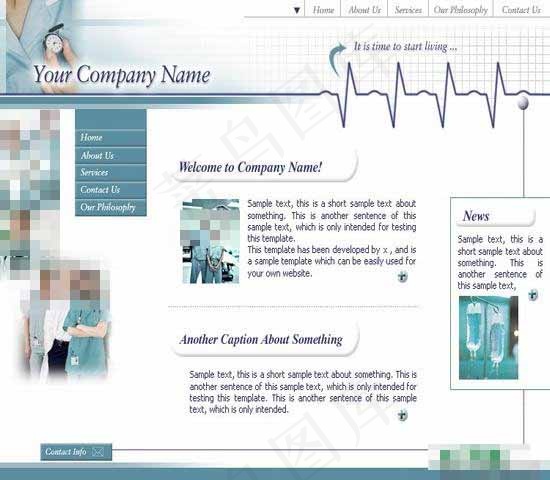Expand the News item with its plus icon

533,295
